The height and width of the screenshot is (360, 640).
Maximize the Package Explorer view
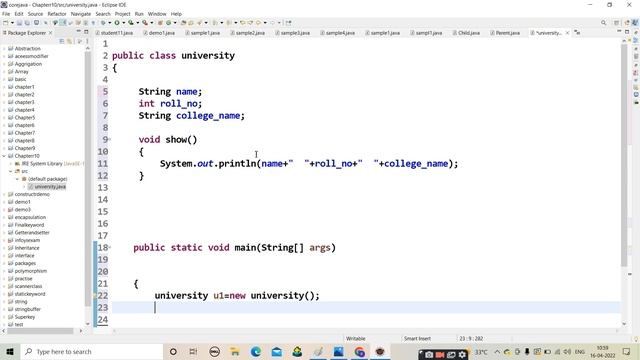(x=86, y=32)
